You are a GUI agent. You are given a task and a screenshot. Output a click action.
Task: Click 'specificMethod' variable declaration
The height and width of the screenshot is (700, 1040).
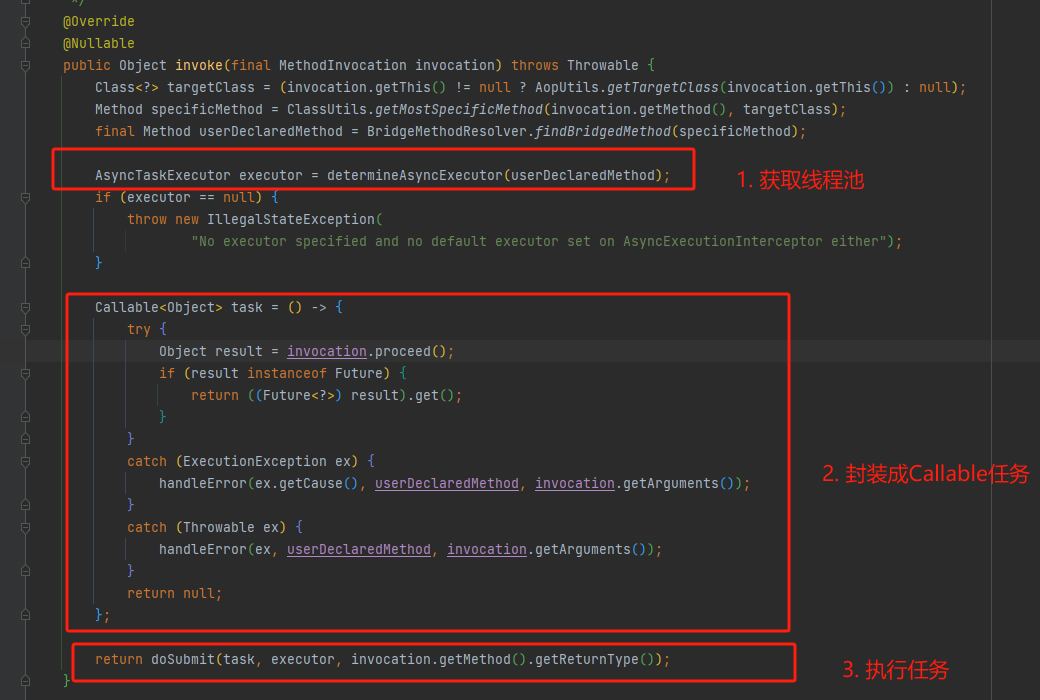(207, 109)
